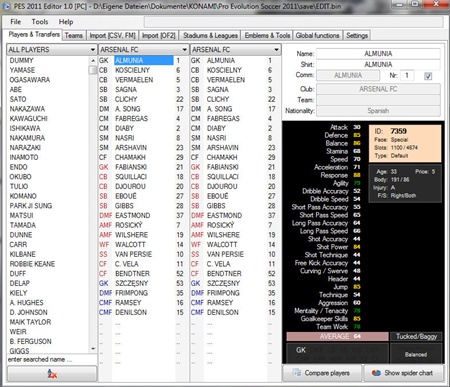Click scroll up arrow of player list
This screenshot has height=387, width=450.
coord(93,60)
